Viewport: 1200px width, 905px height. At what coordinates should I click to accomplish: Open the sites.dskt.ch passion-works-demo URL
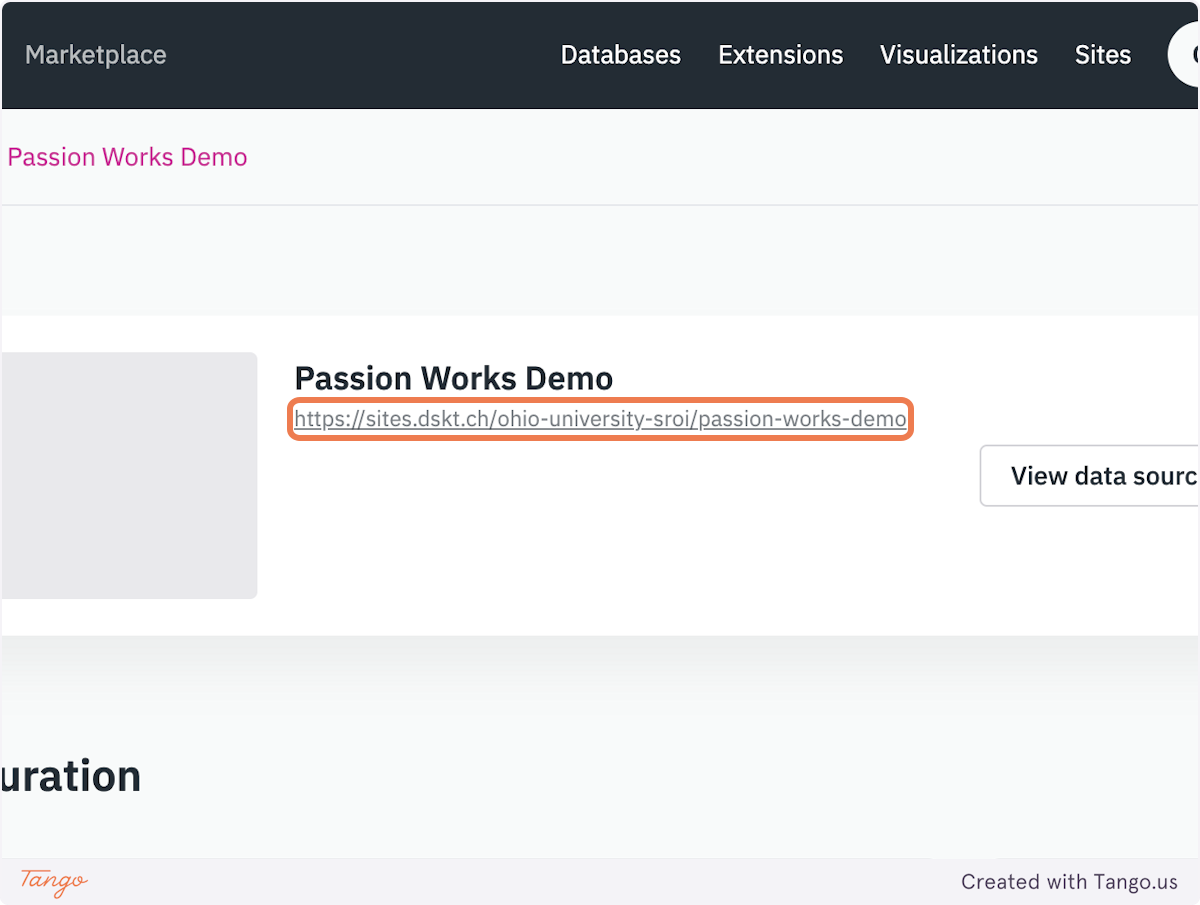(600, 419)
